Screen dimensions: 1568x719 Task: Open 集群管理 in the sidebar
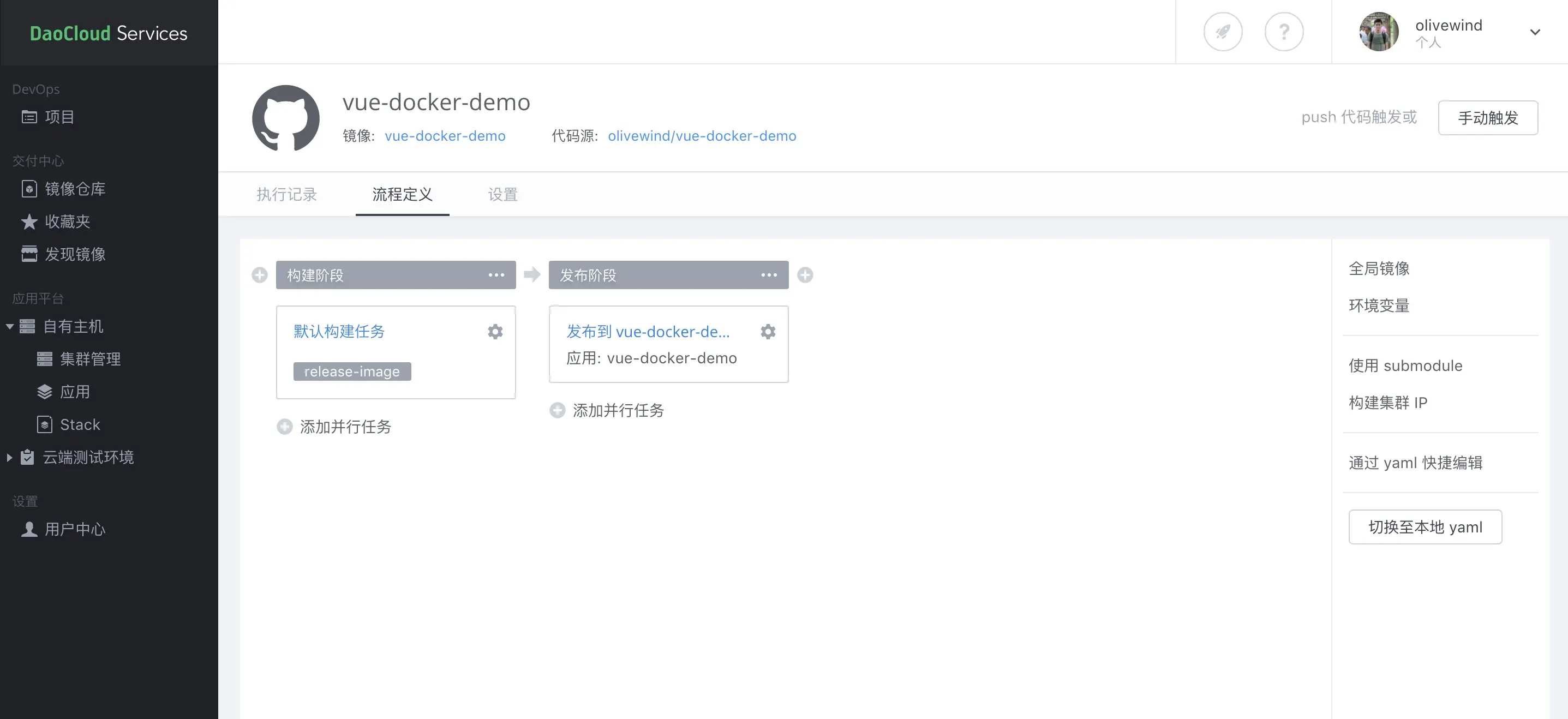pyautogui.click(x=90, y=359)
